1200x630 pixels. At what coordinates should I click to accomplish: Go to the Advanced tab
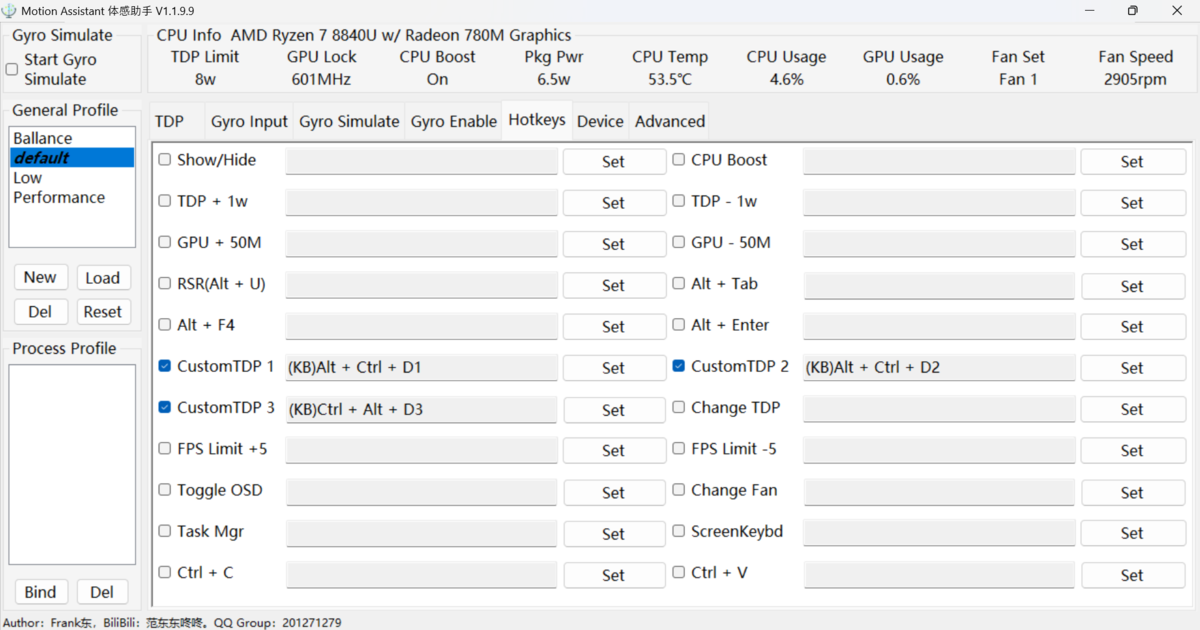[670, 121]
